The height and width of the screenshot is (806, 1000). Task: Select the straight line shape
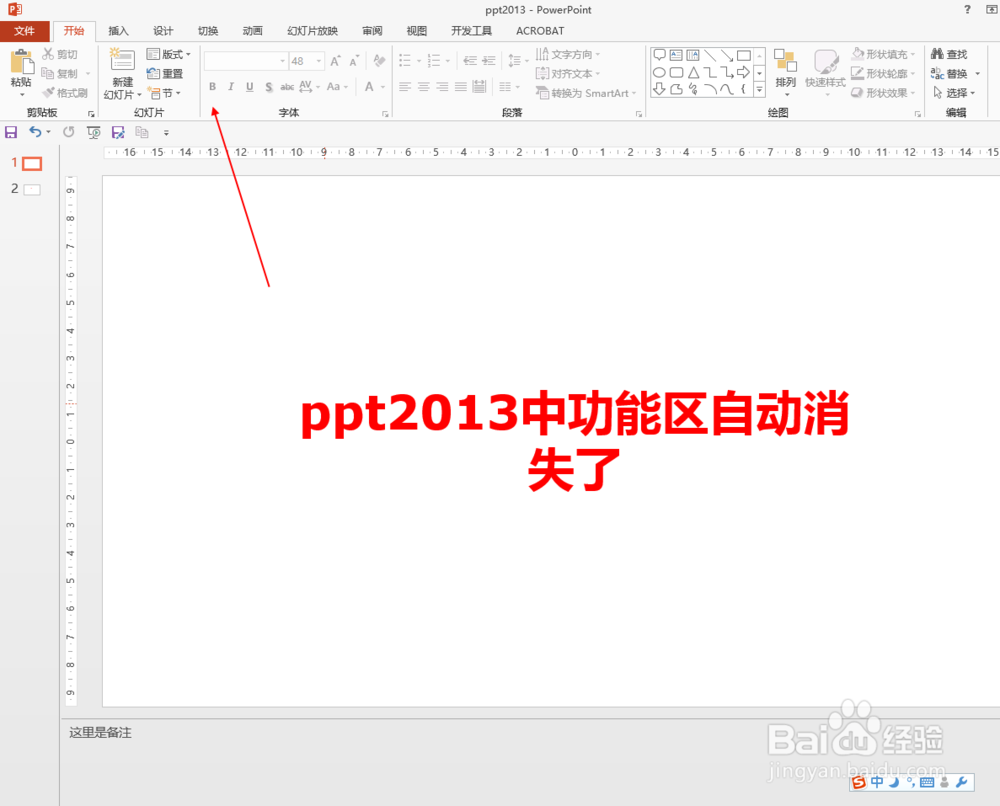pyautogui.click(x=710, y=55)
